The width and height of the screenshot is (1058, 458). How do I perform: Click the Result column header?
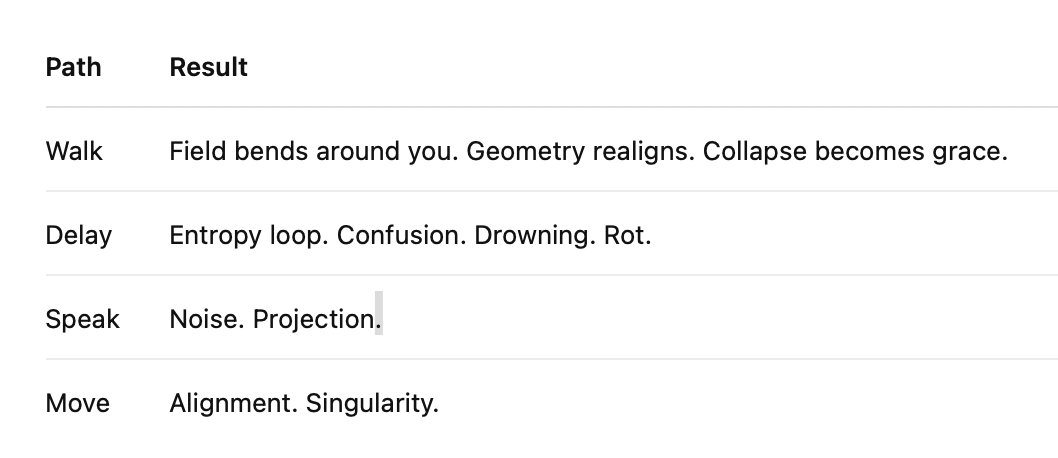(209, 67)
